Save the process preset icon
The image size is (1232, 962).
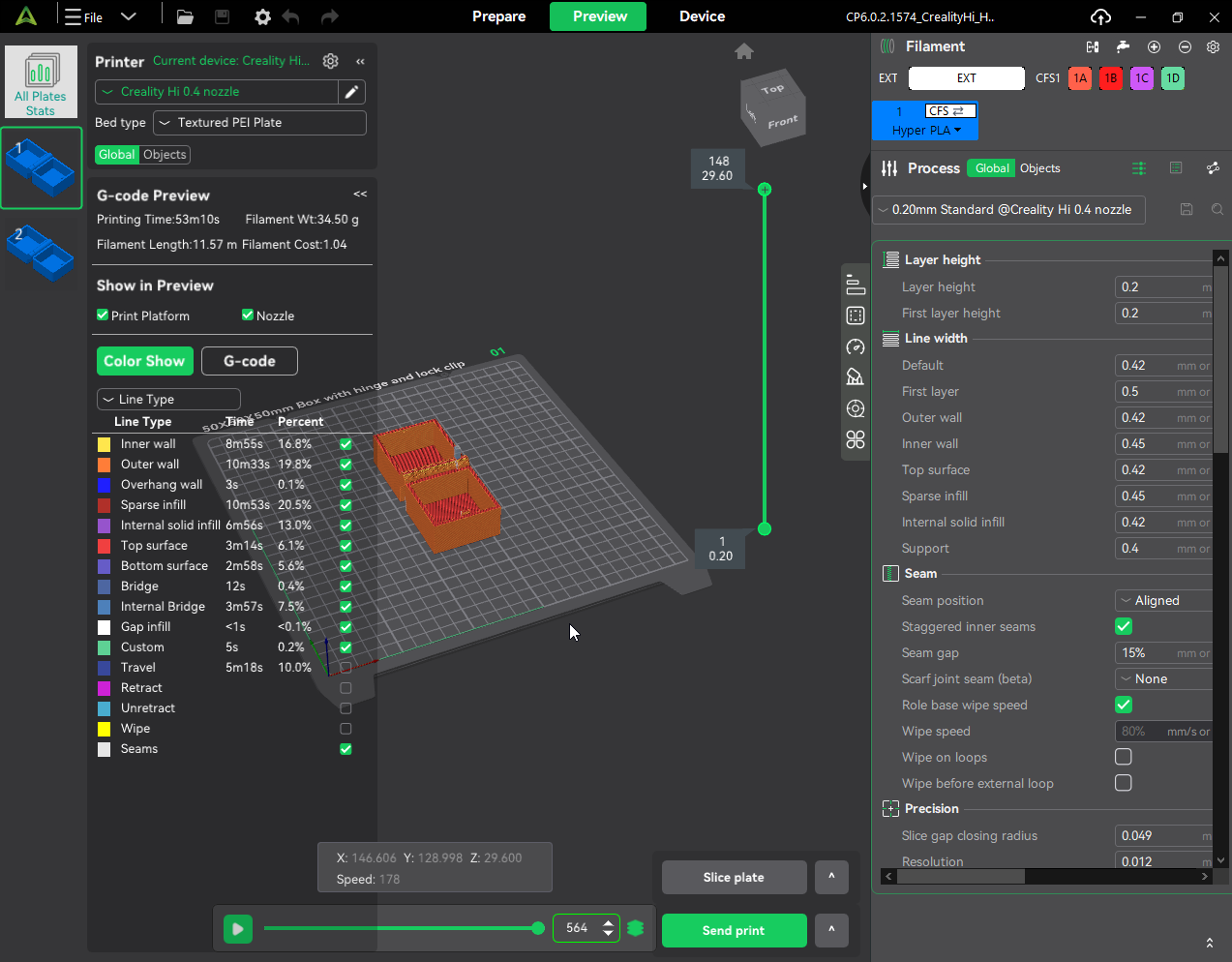(1187, 209)
